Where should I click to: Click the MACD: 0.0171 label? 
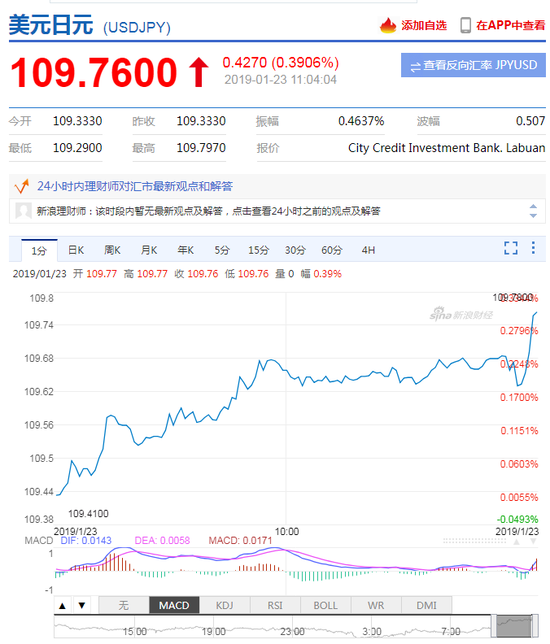click(x=240, y=540)
